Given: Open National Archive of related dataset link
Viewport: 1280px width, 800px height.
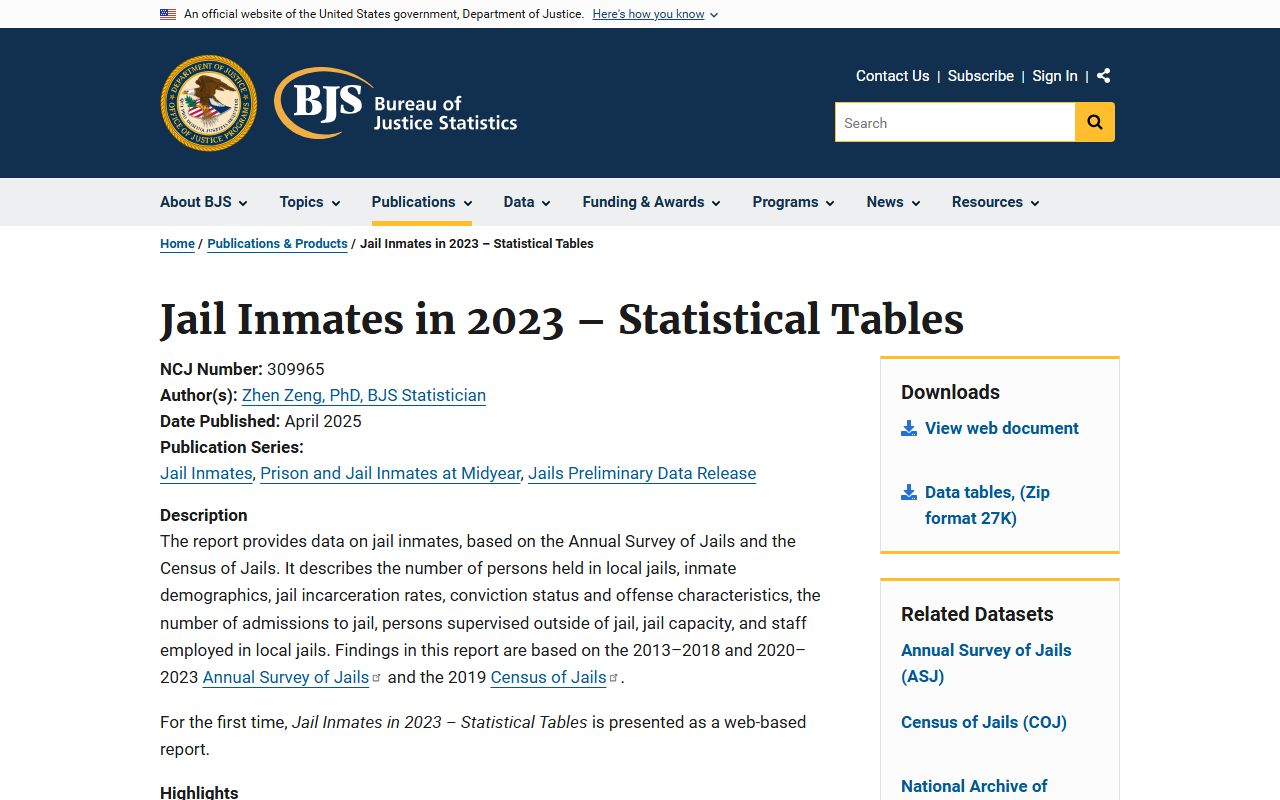Looking at the screenshot, I should [974, 786].
